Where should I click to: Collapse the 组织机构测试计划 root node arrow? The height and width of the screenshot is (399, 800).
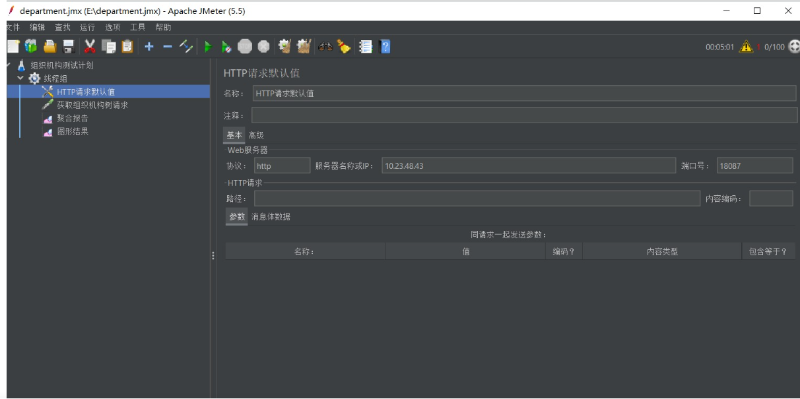[9, 65]
